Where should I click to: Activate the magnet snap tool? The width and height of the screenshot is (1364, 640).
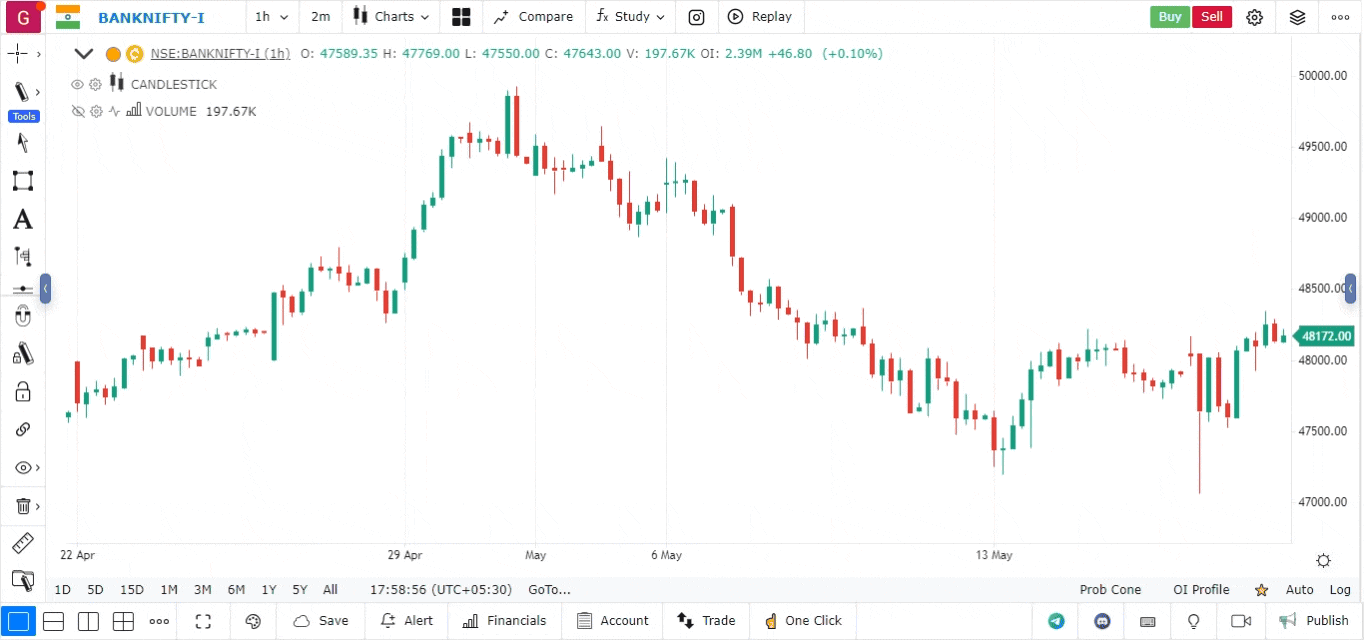tap(22, 317)
